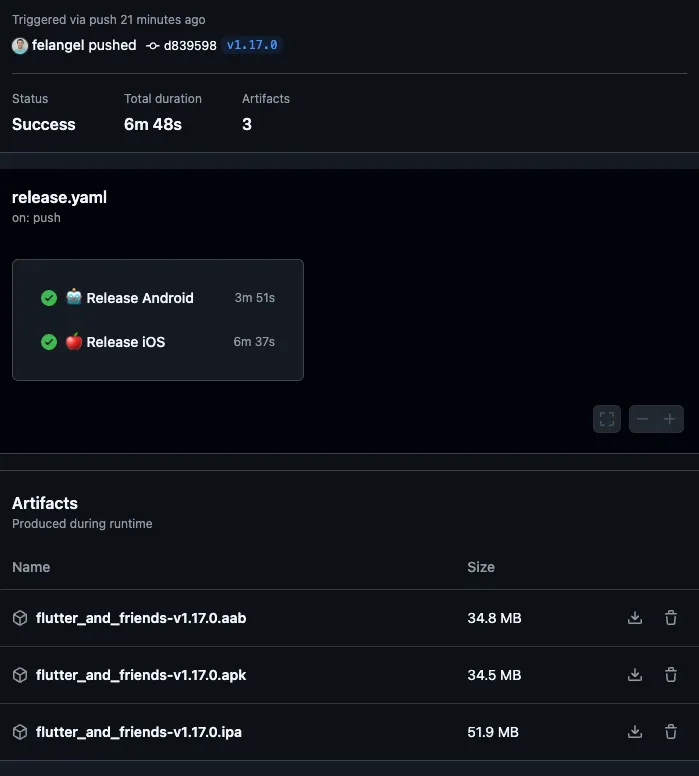Delete the .ipa artifact
This screenshot has height=776, width=699.
pyautogui.click(x=671, y=731)
